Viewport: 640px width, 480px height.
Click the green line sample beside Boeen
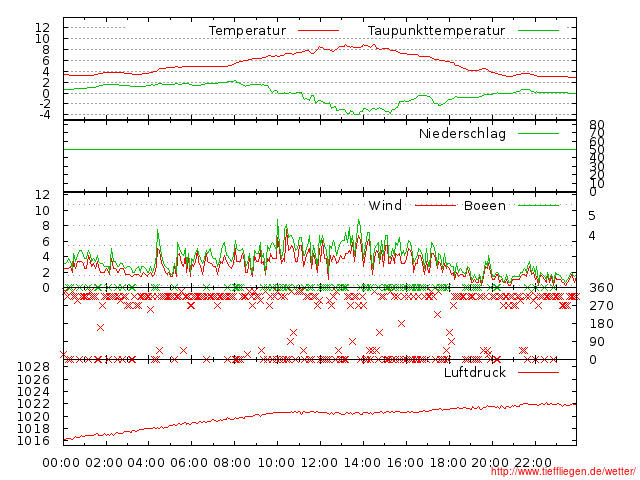[538, 205]
